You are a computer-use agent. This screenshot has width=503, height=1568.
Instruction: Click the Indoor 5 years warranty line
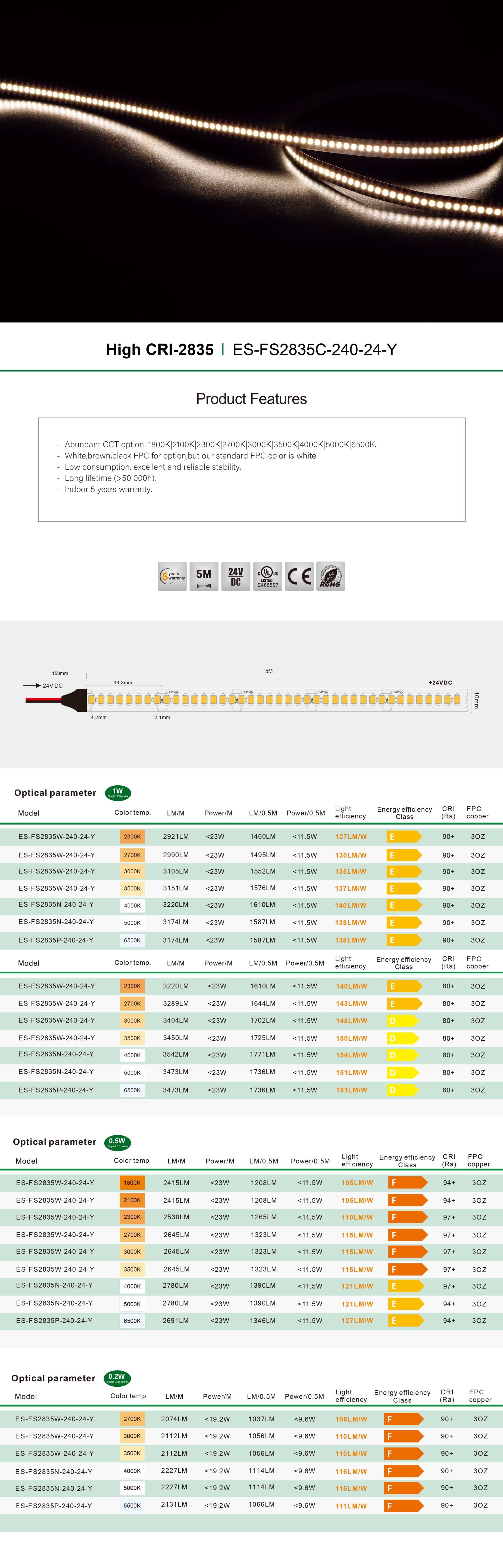click(x=108, y=489)
